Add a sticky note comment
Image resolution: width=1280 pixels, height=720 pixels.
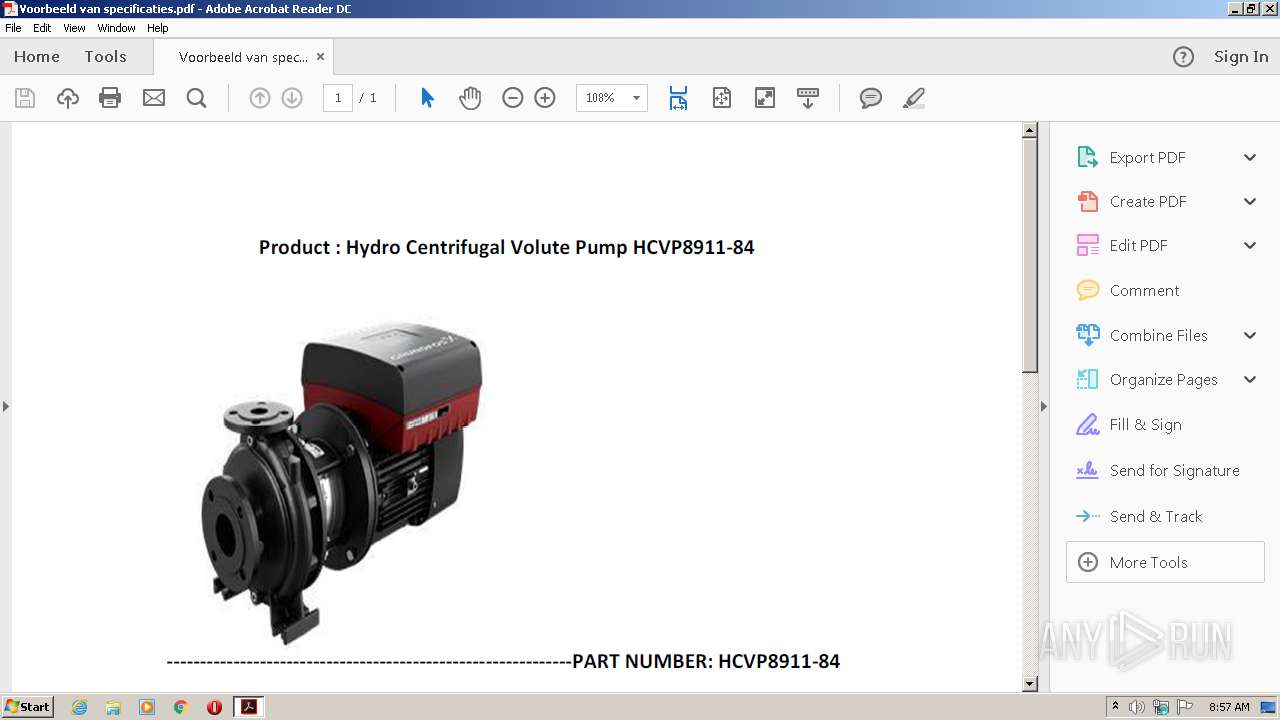[871, 98]
